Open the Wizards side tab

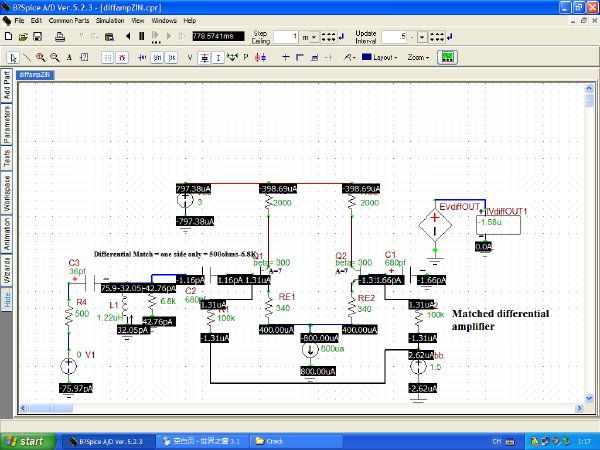[7, 271]
